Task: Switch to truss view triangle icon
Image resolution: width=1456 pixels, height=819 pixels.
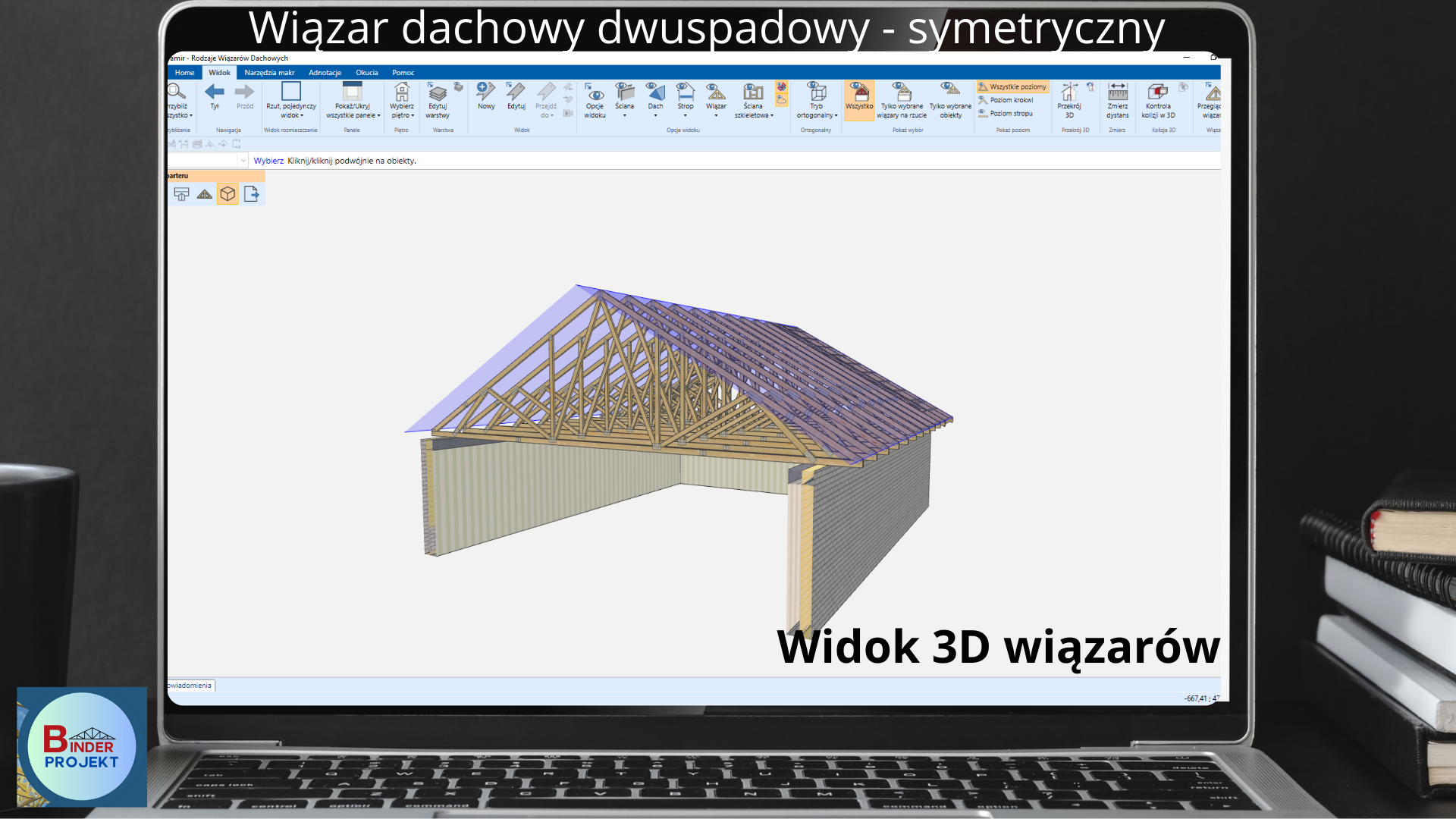Action: (x=205, y=194)
